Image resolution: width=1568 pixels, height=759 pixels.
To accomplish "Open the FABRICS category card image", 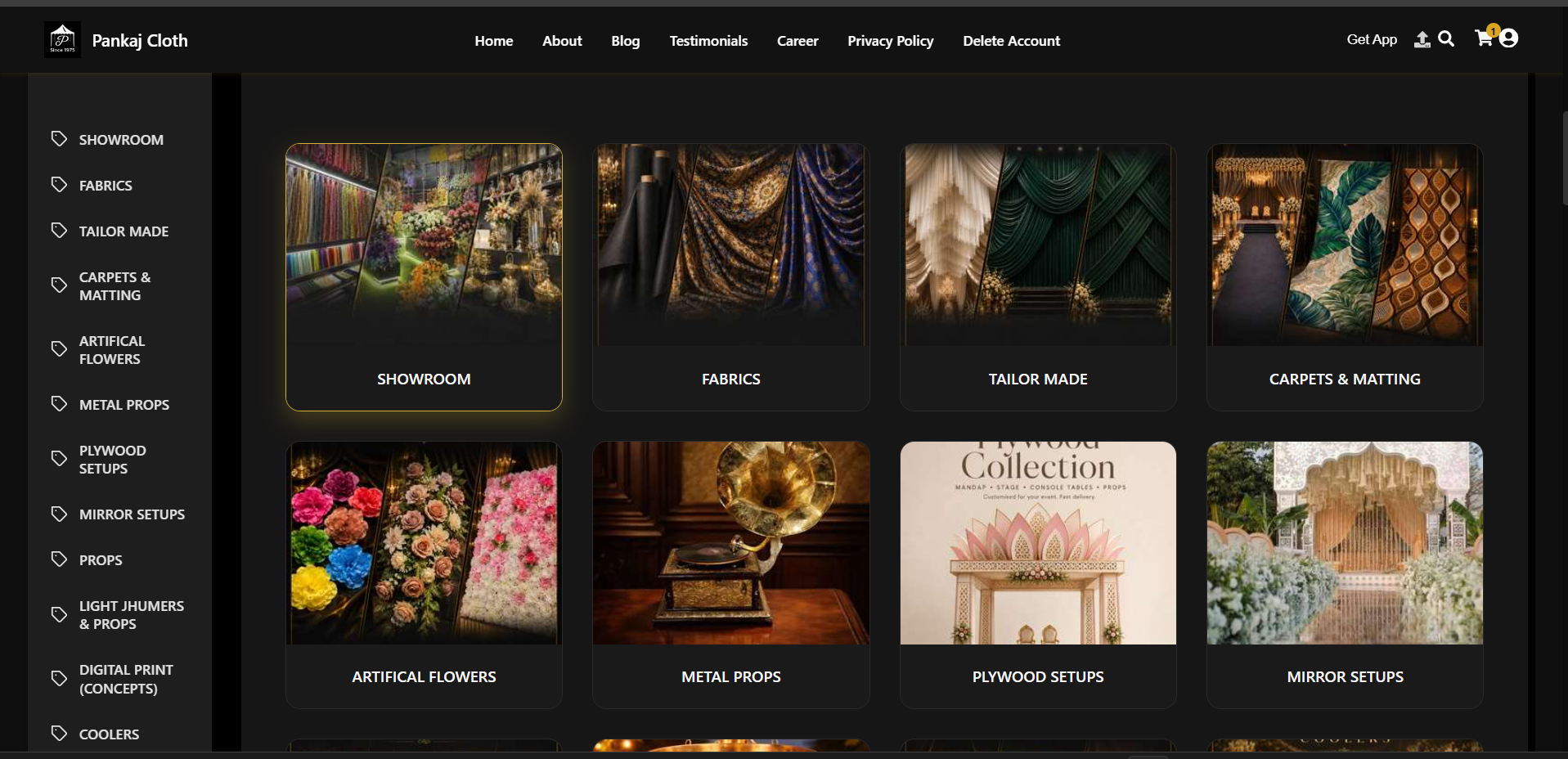I will pyautogui.click(x=731, y=245).
